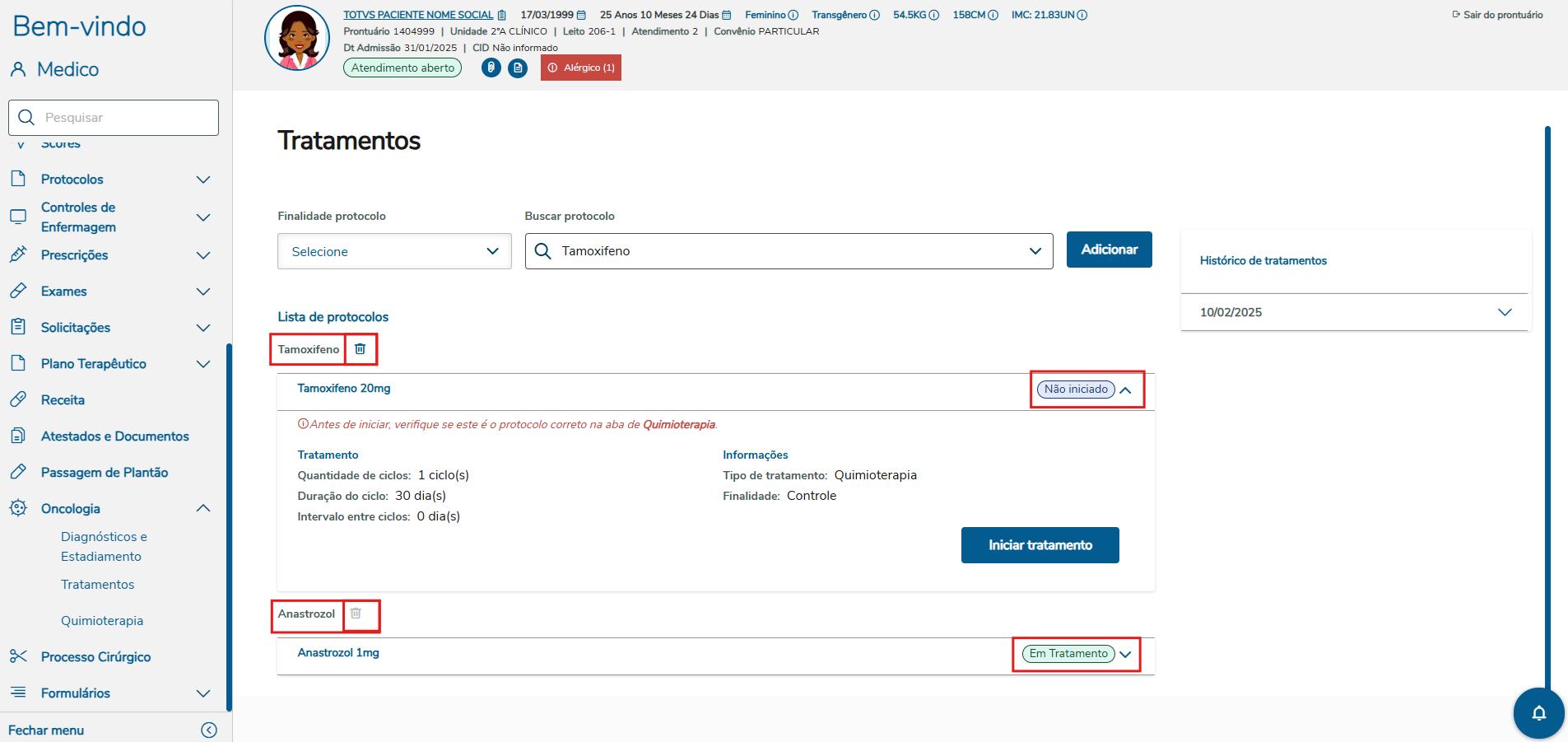This screenshot has height=742, width=1568.
Task: Click the info icon beside IMC value
Action: click(x=1082, y=15)
